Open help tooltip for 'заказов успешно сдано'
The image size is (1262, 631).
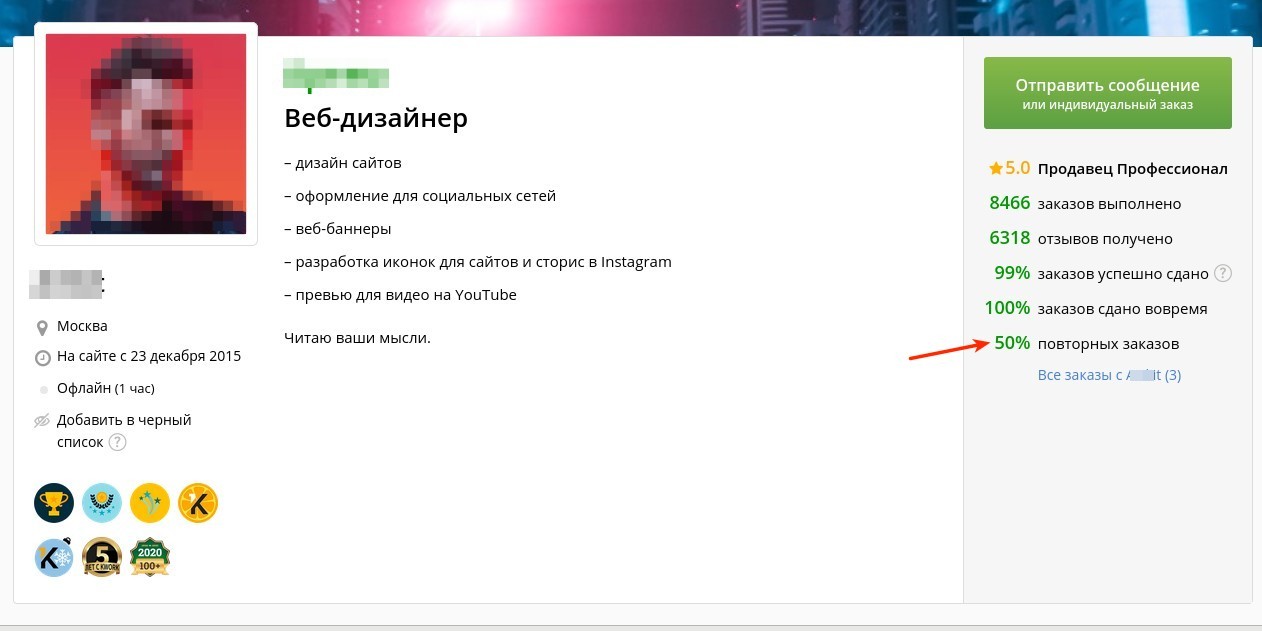[1222, 274]
